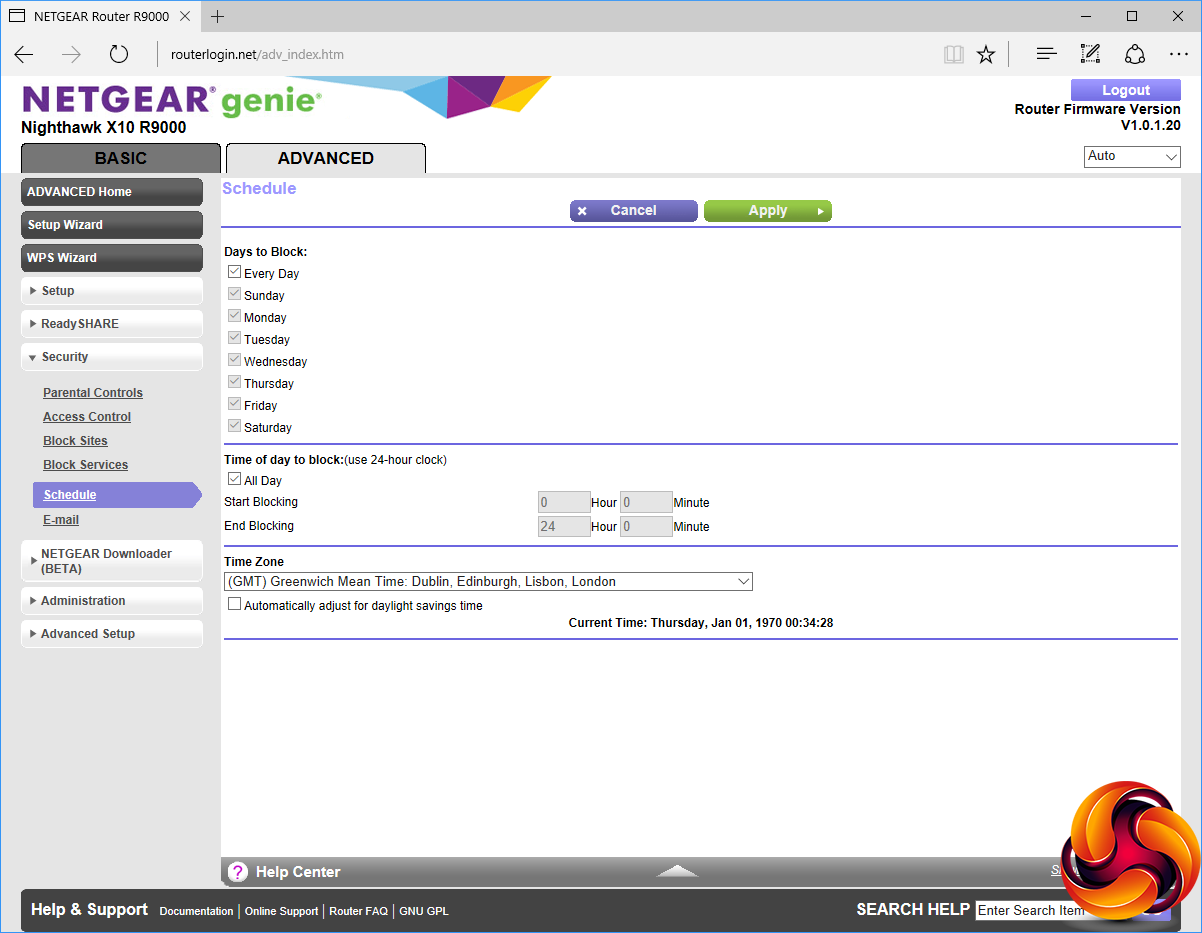Screen dimensions: 1202x933
Task: Click the Start Blocking Hour field
Action: (564, 502)
